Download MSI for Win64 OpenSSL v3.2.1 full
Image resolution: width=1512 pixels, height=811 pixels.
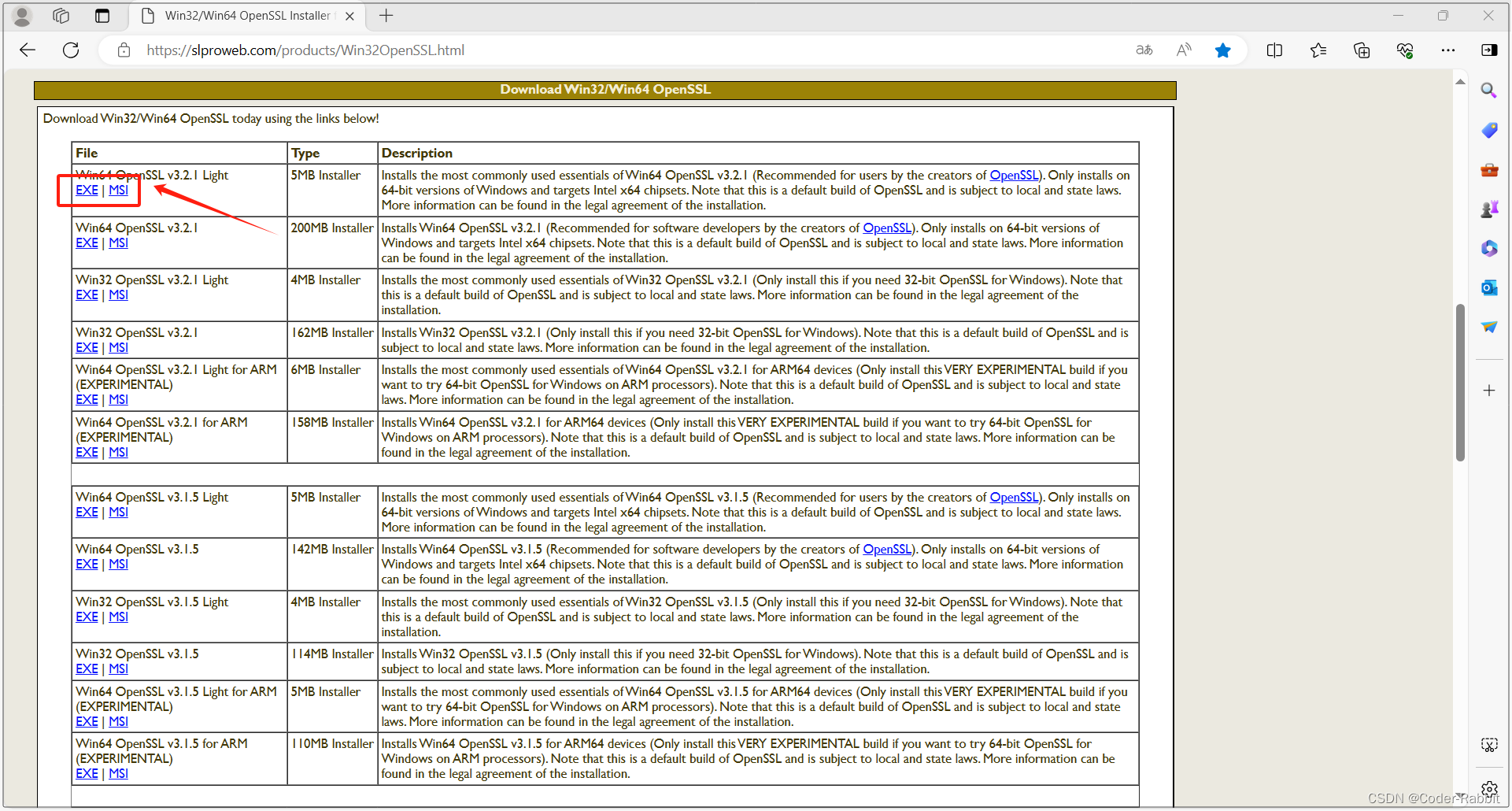pyautogui.click(x=118, y=243)
